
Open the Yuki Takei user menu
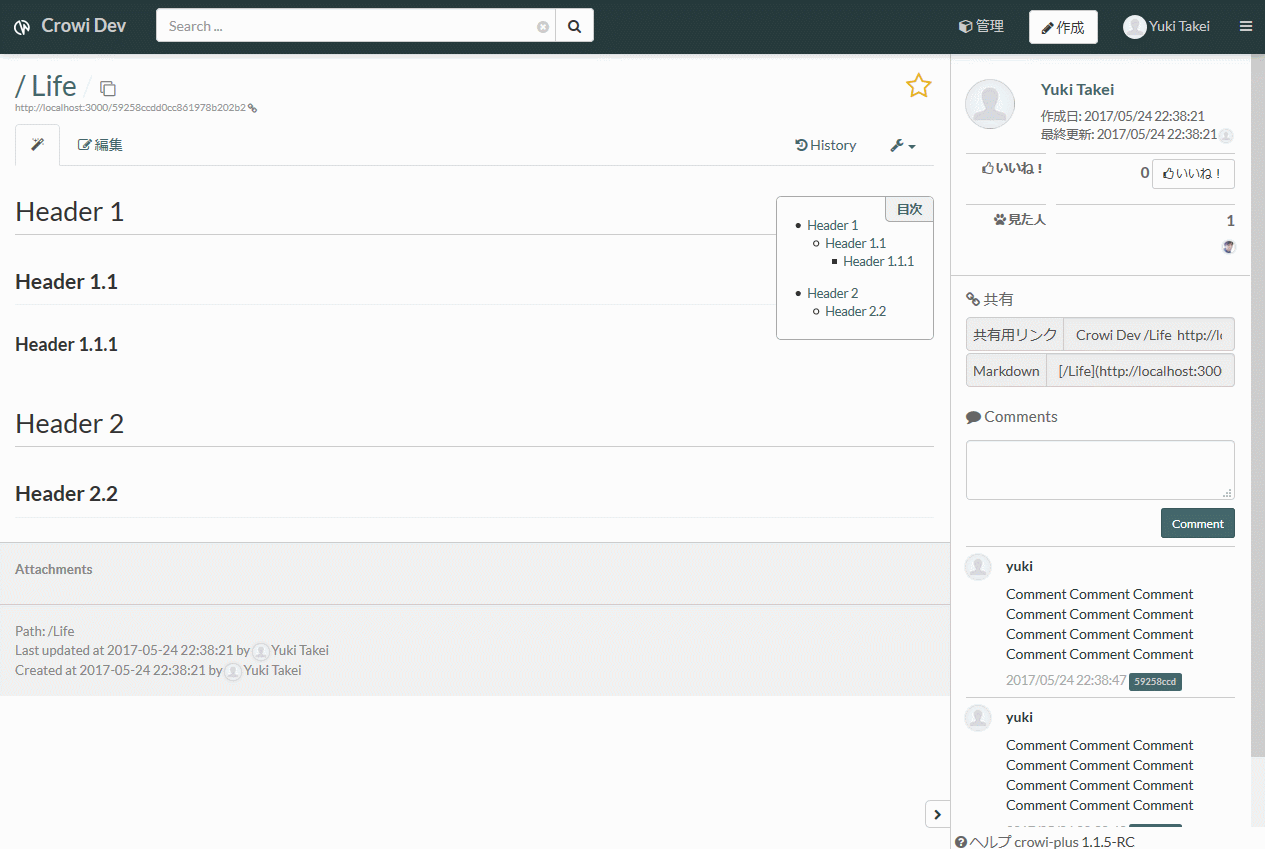point(1167,27)
